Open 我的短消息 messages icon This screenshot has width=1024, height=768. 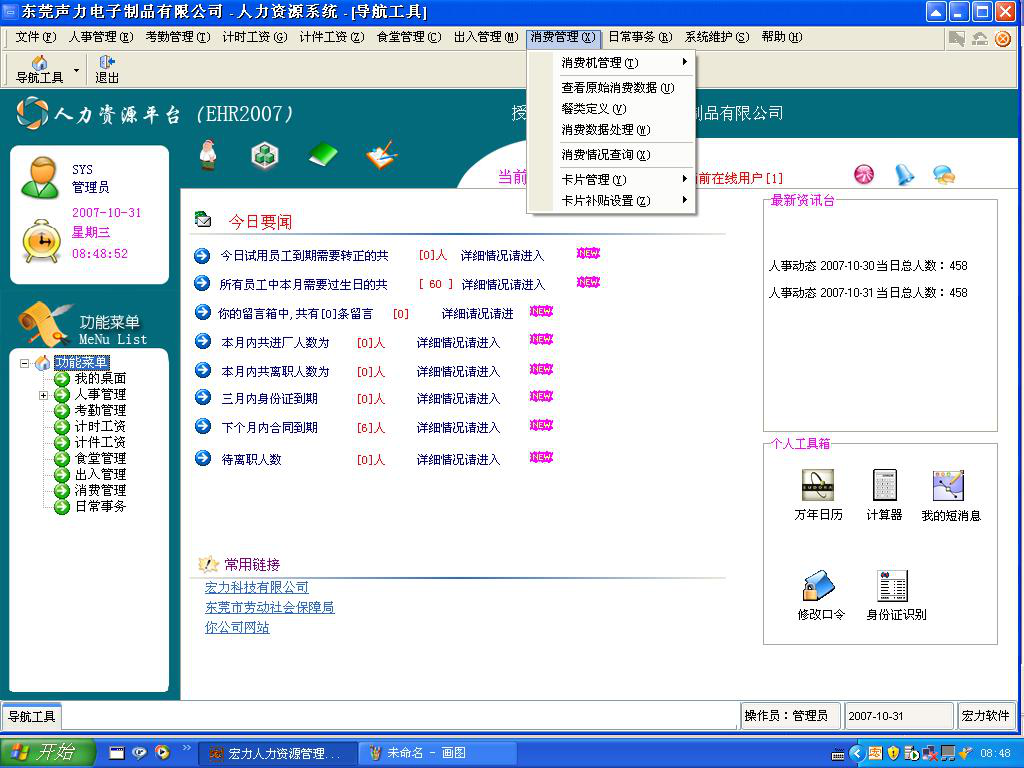point(948,487)
